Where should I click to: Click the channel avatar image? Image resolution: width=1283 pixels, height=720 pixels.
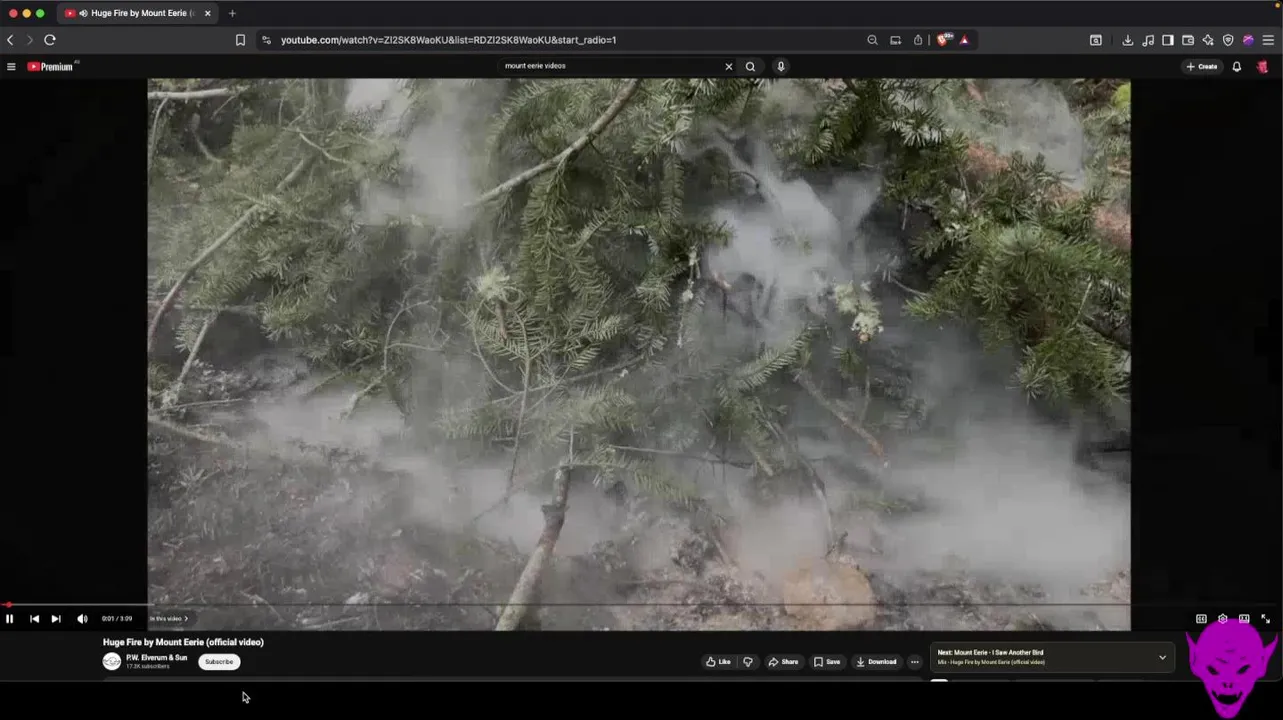(x=112, y=662)
